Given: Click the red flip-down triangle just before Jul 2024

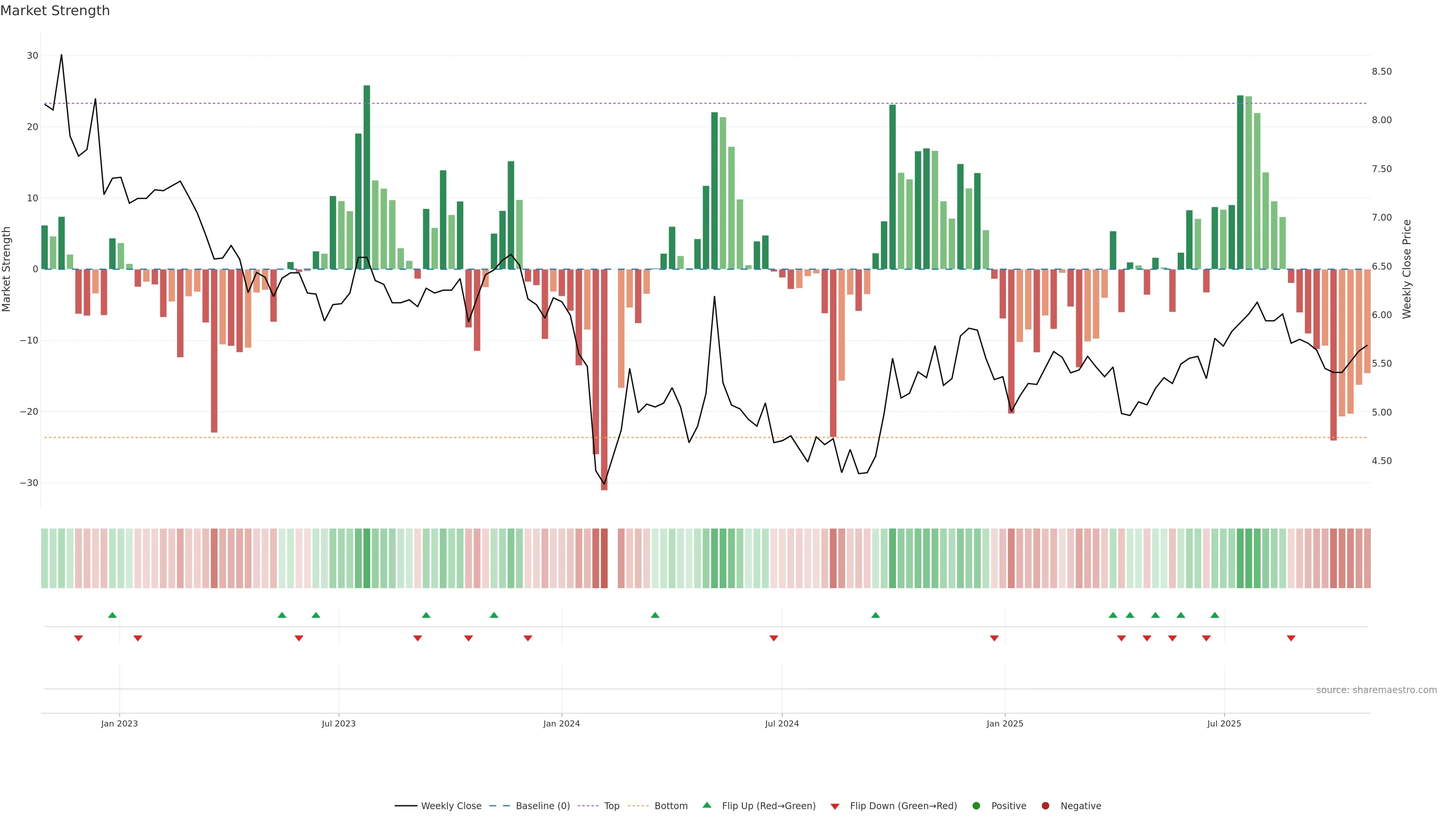Looking at the screenshot, I should pos(774,638).
